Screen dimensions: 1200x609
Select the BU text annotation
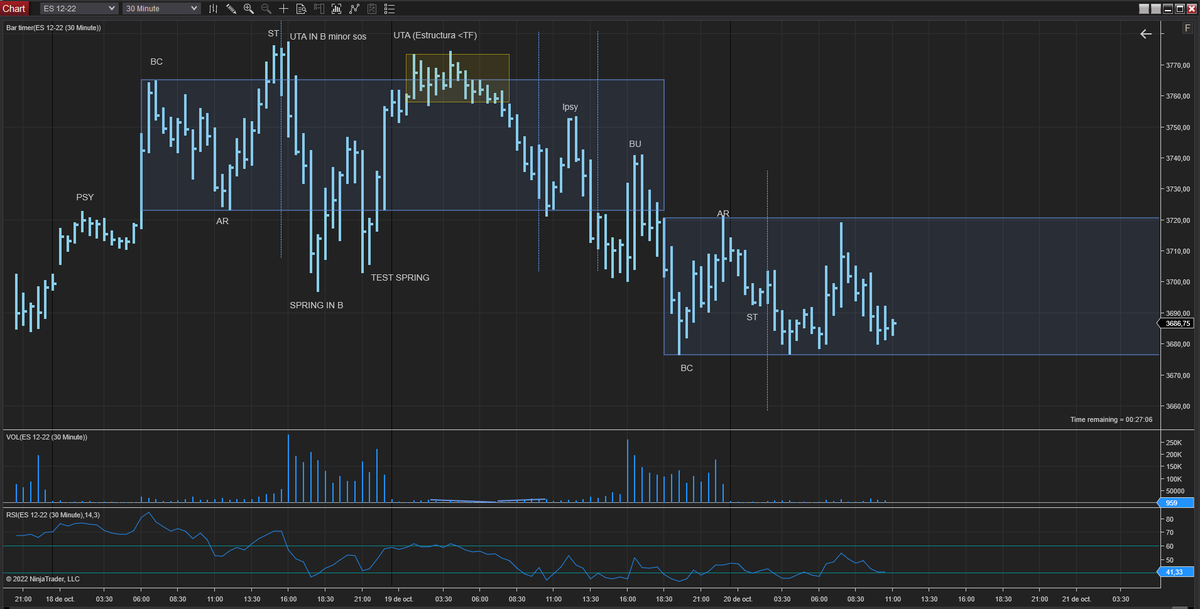[635, 144]
